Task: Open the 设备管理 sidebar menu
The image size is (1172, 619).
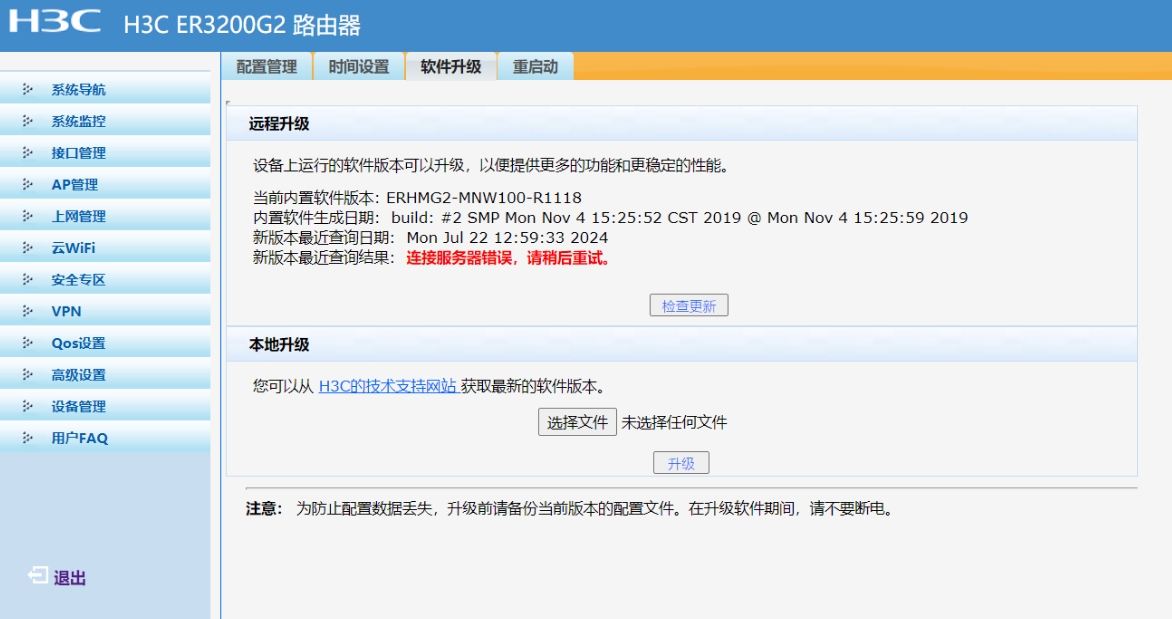Action: (x=105, y=406)
